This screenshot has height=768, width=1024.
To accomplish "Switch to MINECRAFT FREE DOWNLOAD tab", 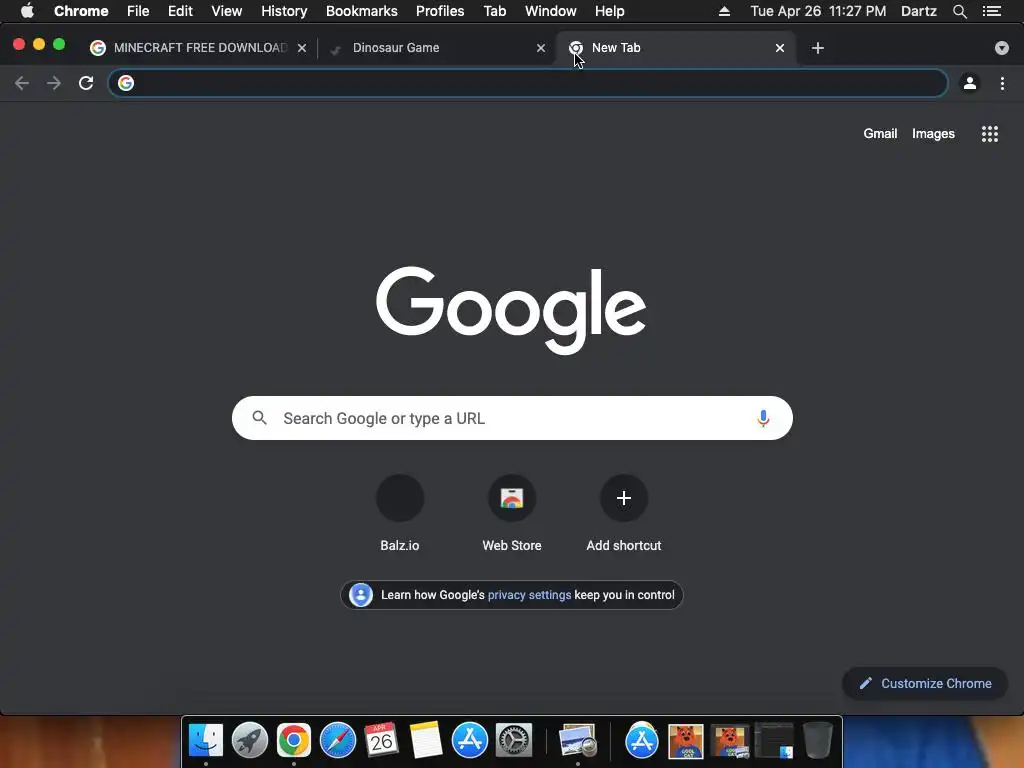I will click(x=200, y=48).
